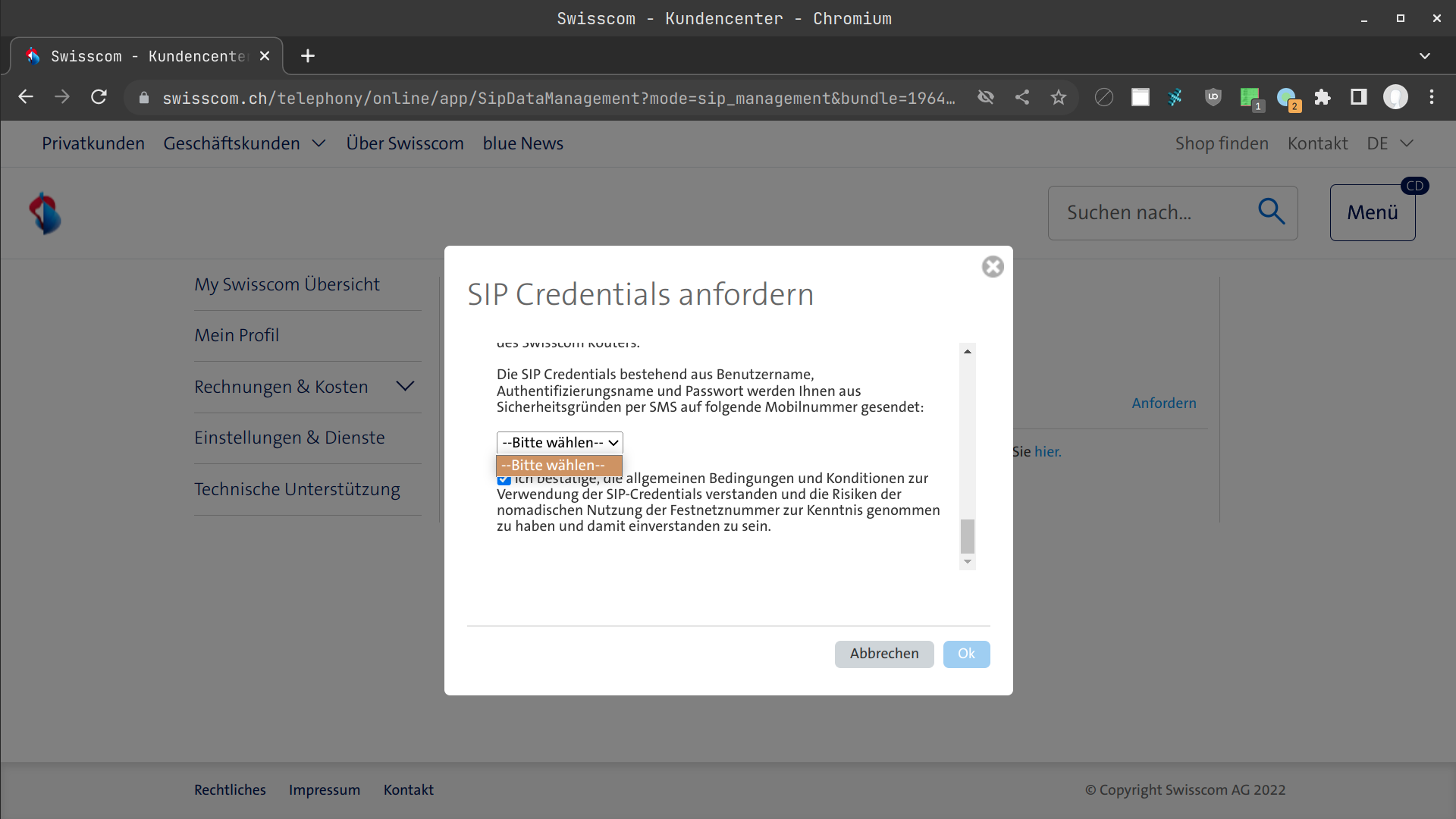This screenshot has height=819, width=1456.
Task: Open the Bitte wählen mobile number dropdown
Action: pos(559,442)
